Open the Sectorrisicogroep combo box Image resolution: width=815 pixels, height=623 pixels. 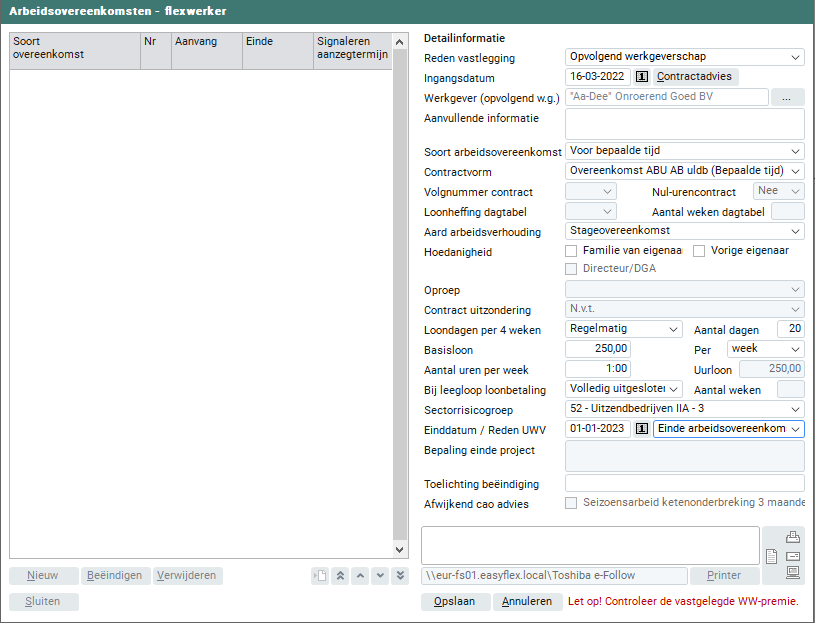[685, 409]
